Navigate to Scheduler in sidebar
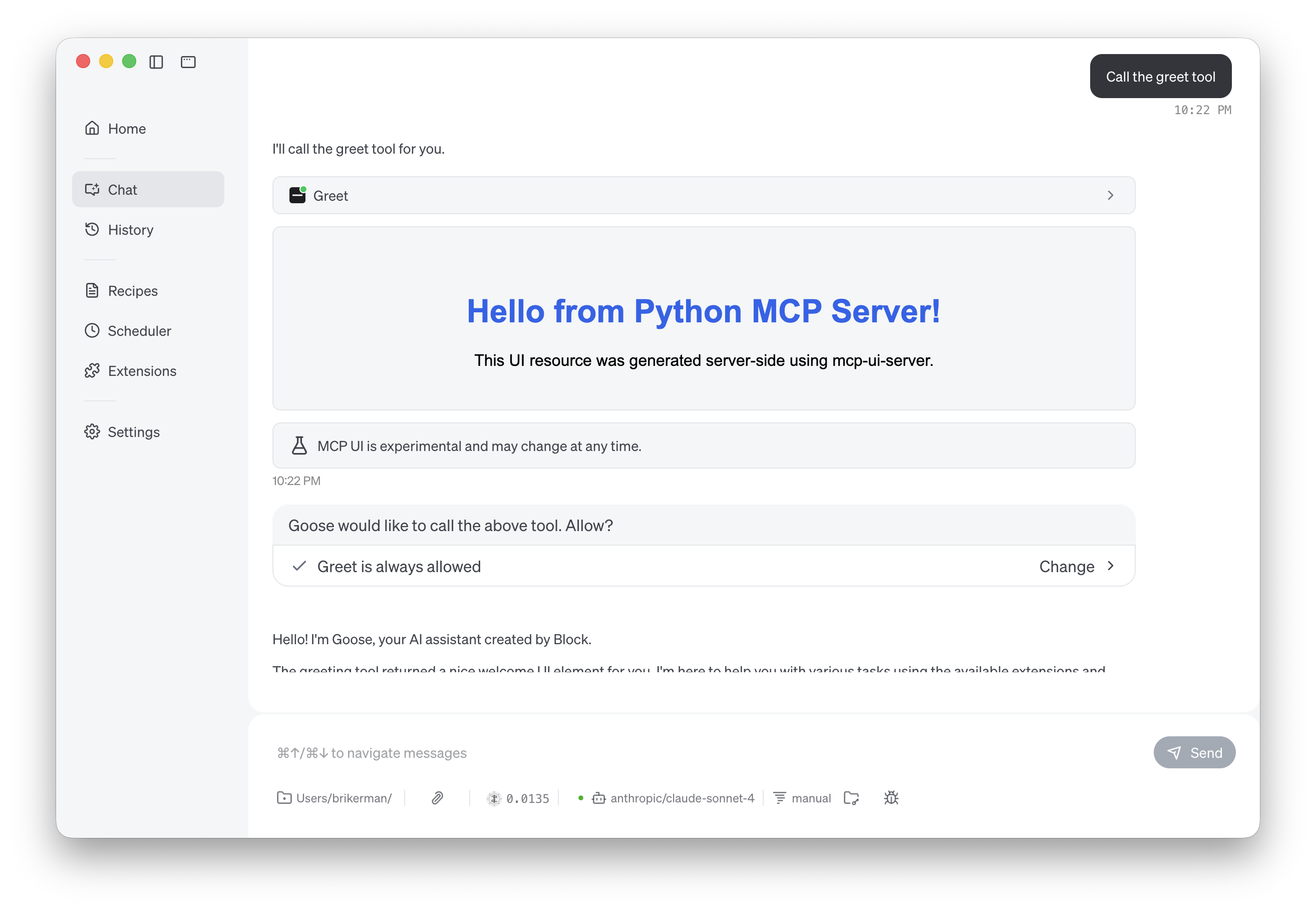This screenshot has height=912, width=1316. tap(139, 331)
